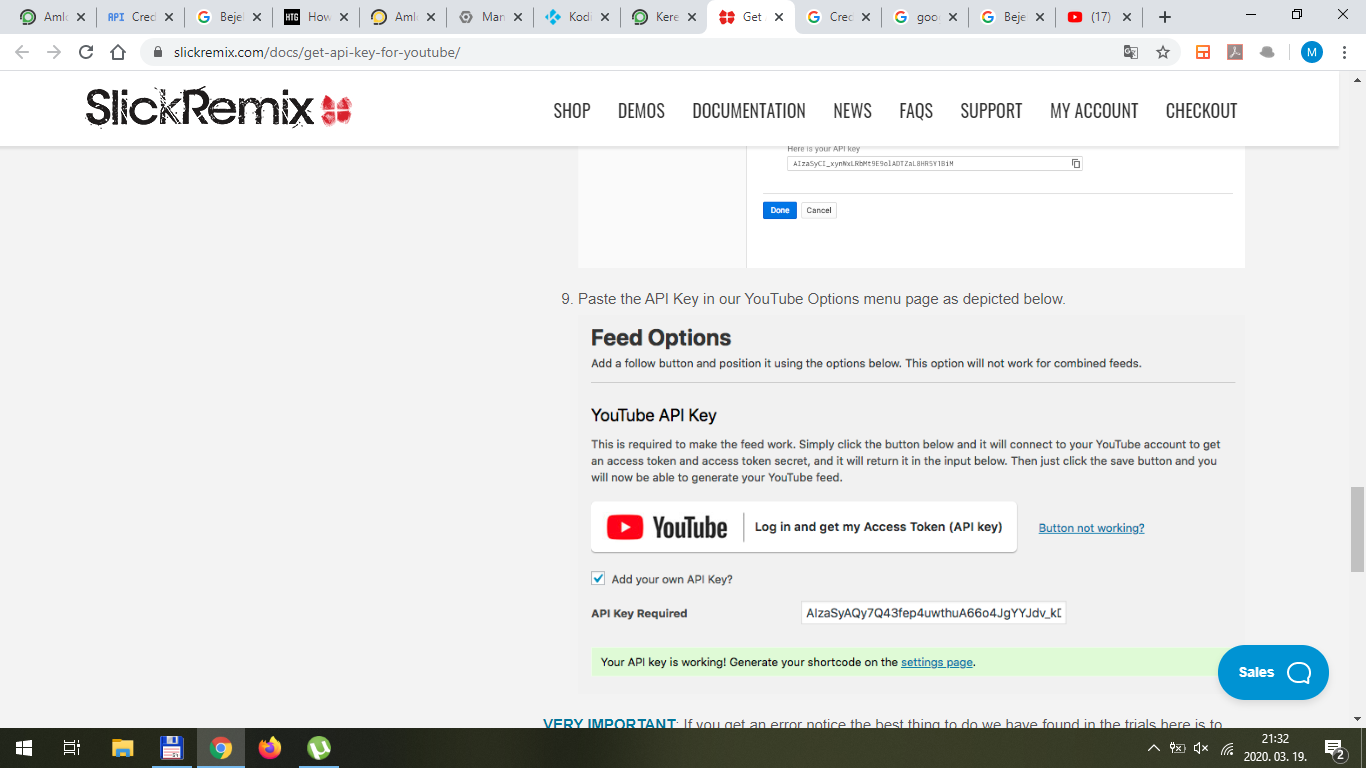The image size is (1366, 768).
Task: Open the floppy disk app in taskbar
Action: (171, 748)
